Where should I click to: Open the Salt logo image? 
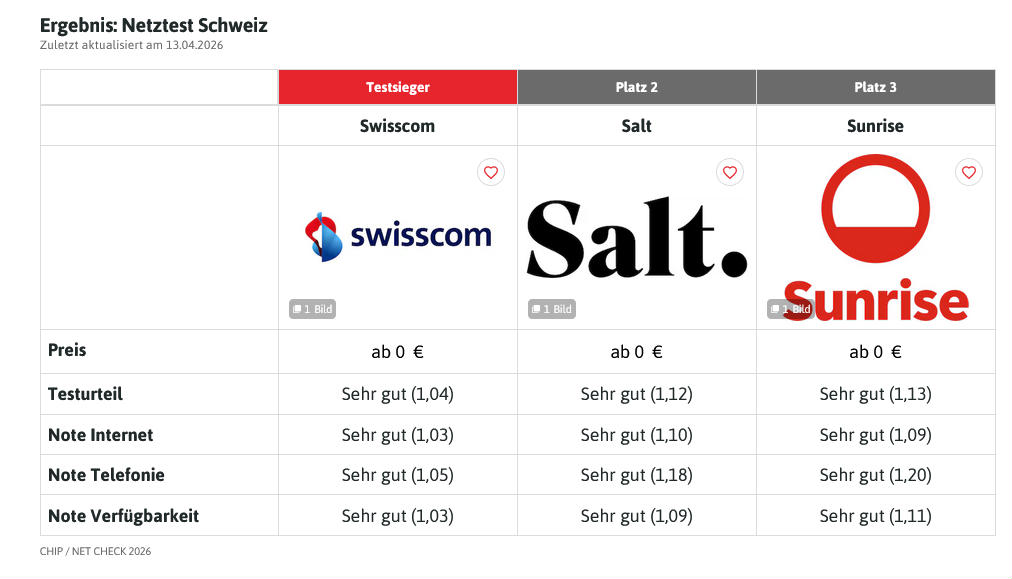click(637, 238)
